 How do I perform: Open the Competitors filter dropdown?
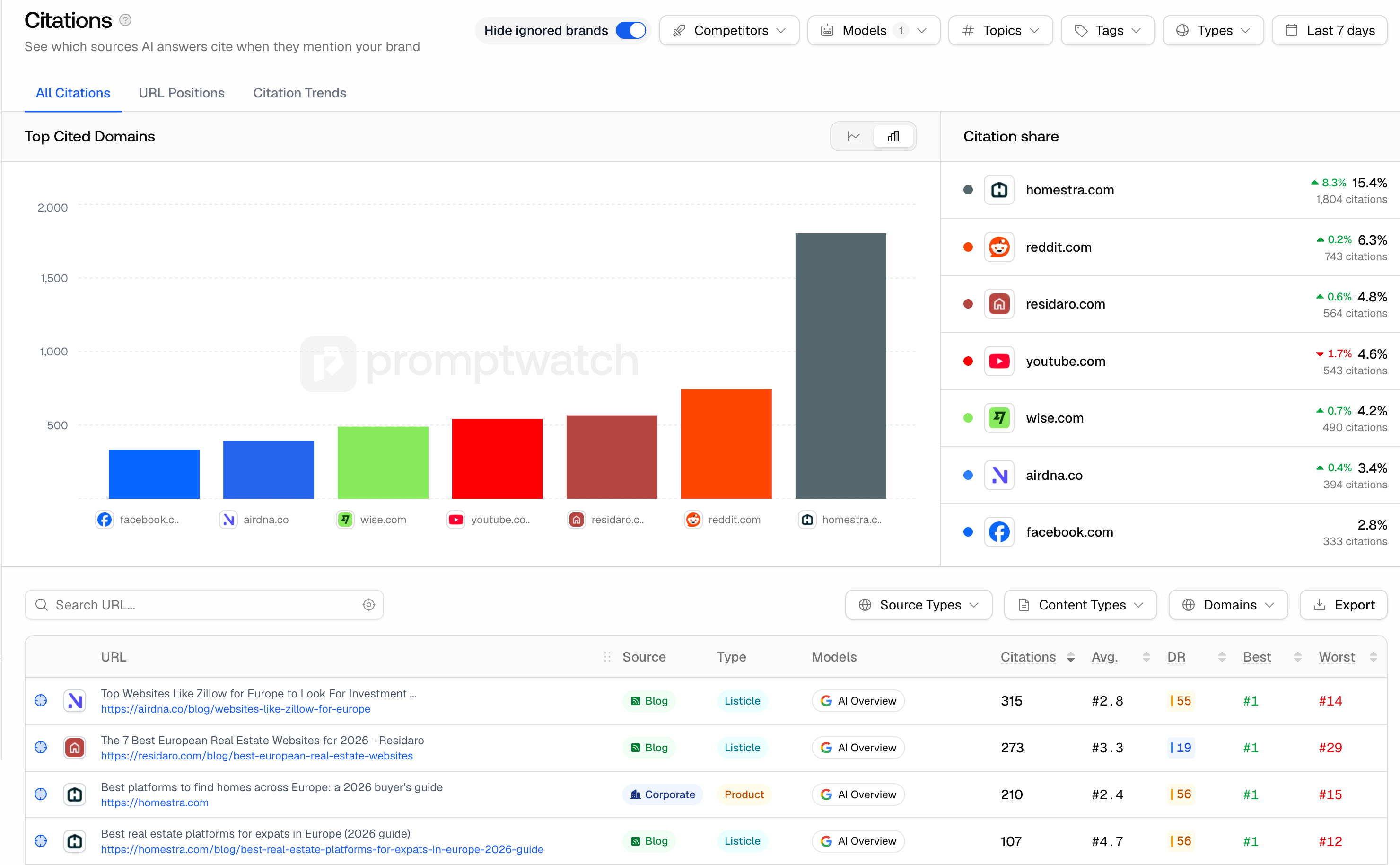729,30
